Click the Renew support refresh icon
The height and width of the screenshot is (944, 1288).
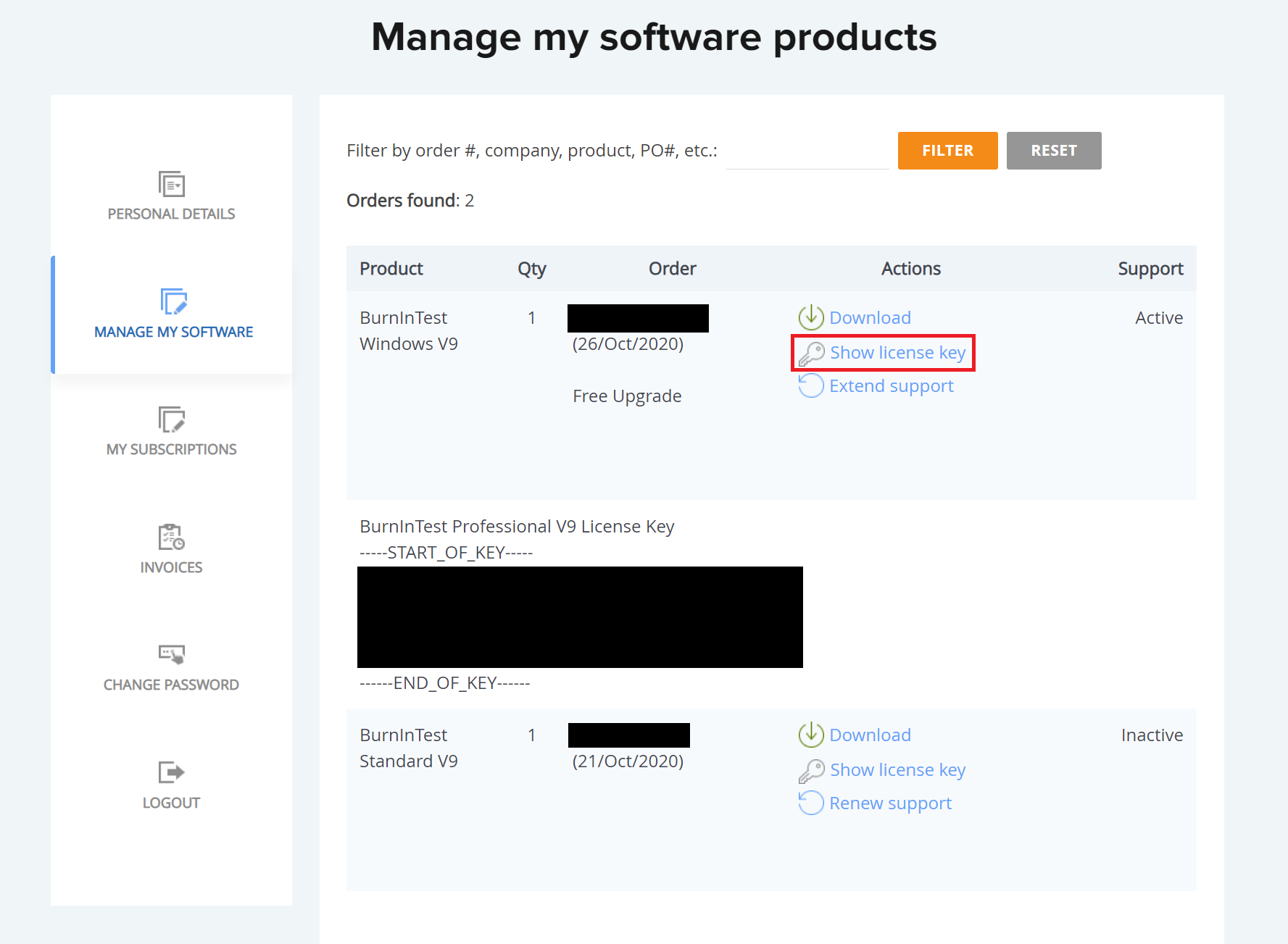[811, 803]
